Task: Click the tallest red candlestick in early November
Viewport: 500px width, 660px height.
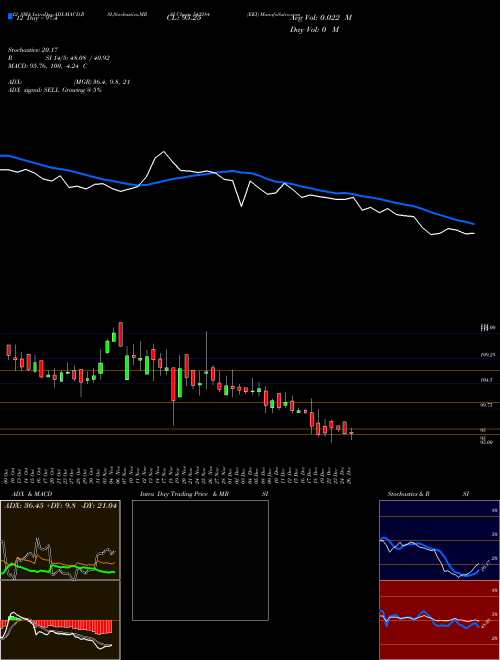Action: (121, 335)
